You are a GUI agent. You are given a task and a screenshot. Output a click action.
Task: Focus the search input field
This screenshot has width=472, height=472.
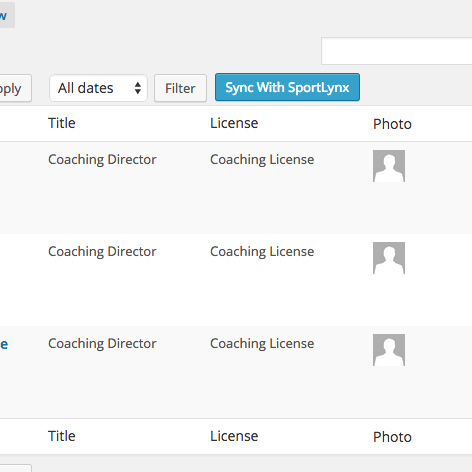[x=397, y=51]
